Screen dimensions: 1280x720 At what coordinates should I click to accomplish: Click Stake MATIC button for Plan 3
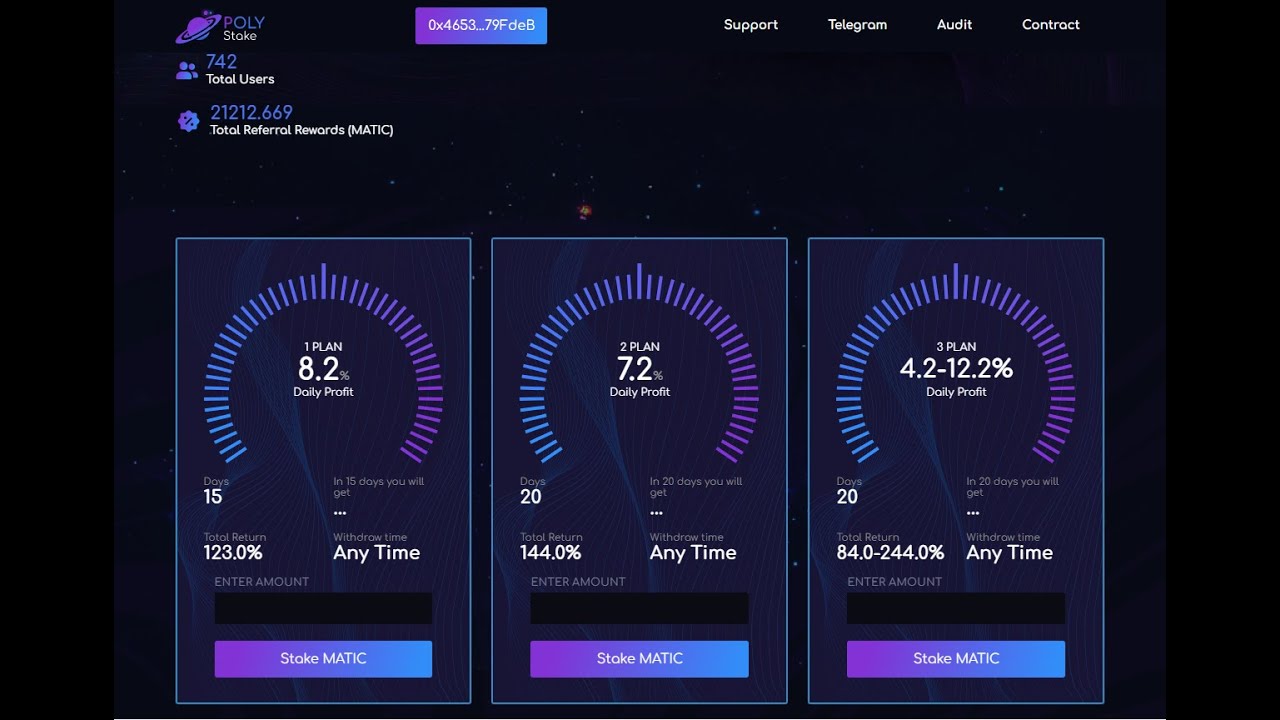pyautogui.click(x=956, y=659)
